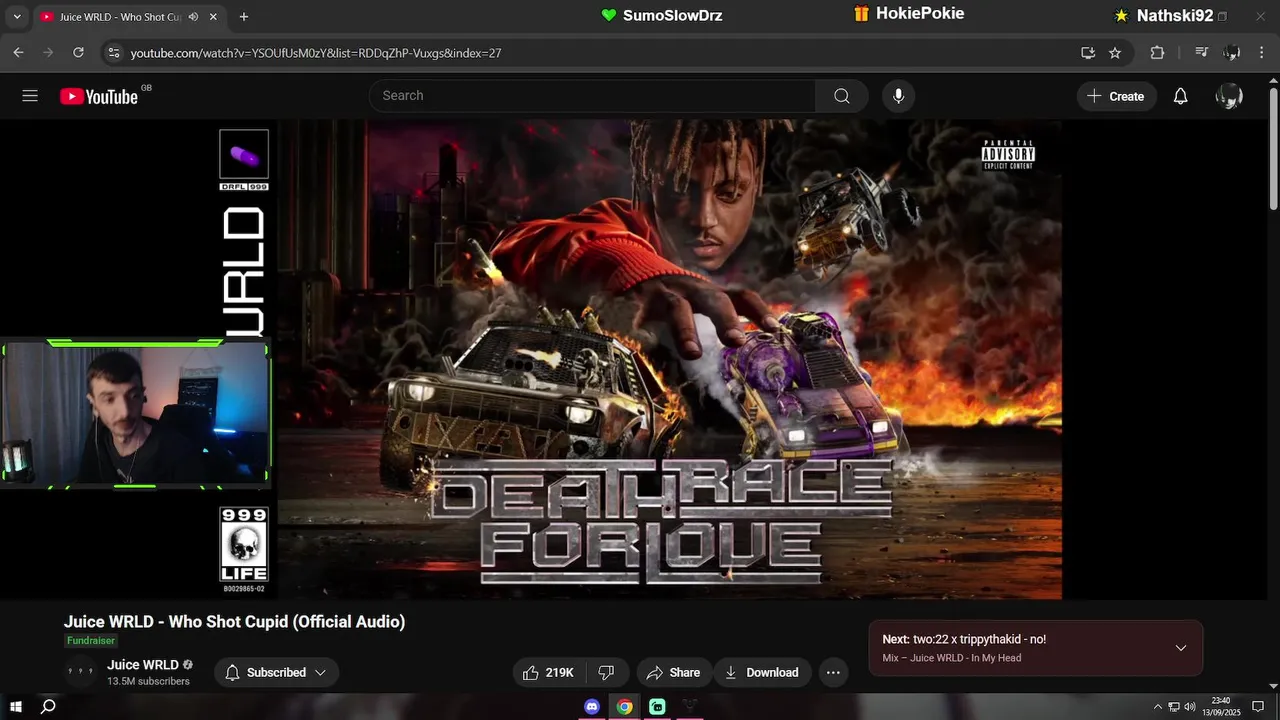This screenshot has height=720, width=1280.
Task: Select 'Mix – Juice WRLD - In My Head' text
Action: 951,658
